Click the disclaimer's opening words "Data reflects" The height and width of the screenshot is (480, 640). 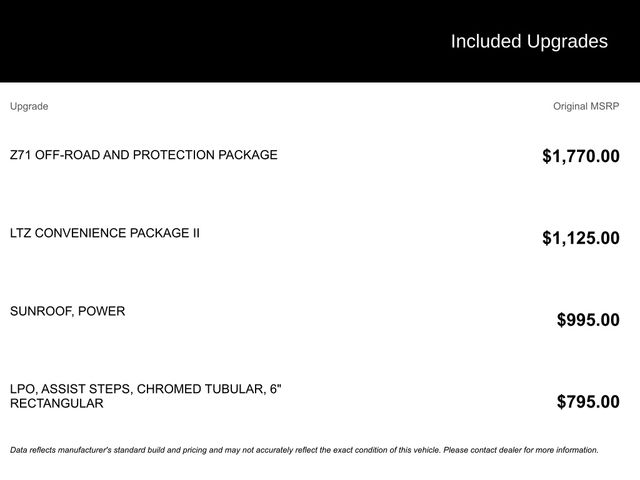coord(35,450)
